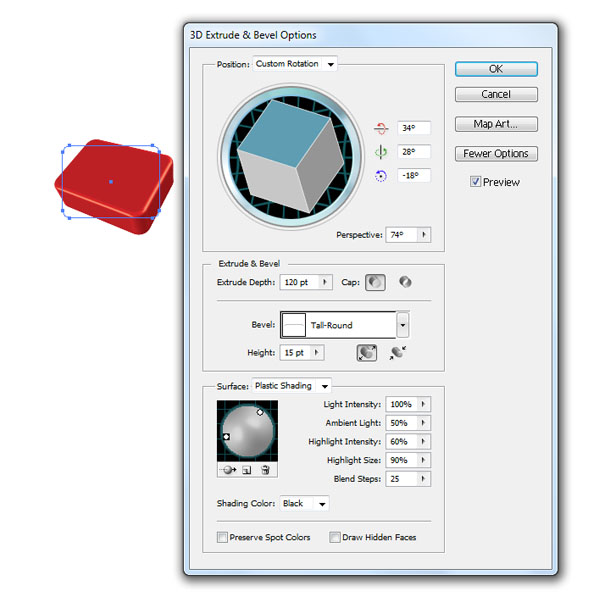The width and height of the screenshot is (600, 600).
Task: Click the X rotation 34° field
Action: coord(414,128)
